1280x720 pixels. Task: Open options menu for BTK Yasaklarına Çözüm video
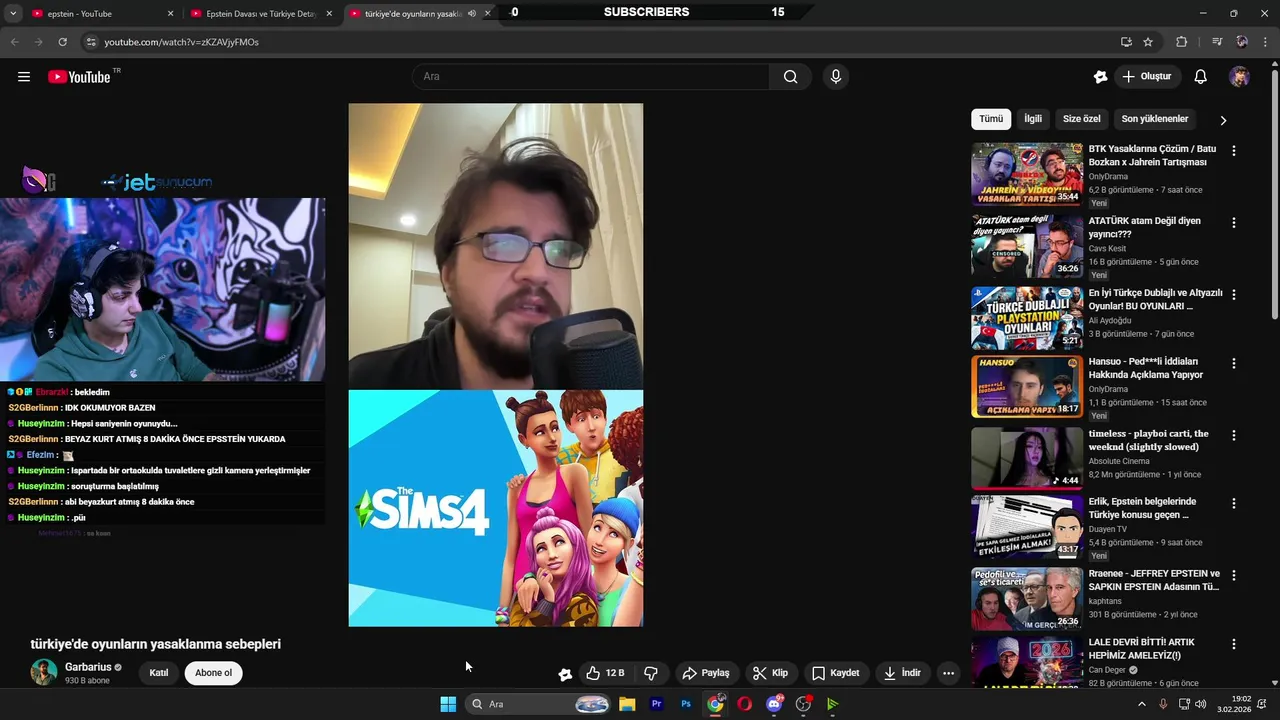tap(1233, 151)
